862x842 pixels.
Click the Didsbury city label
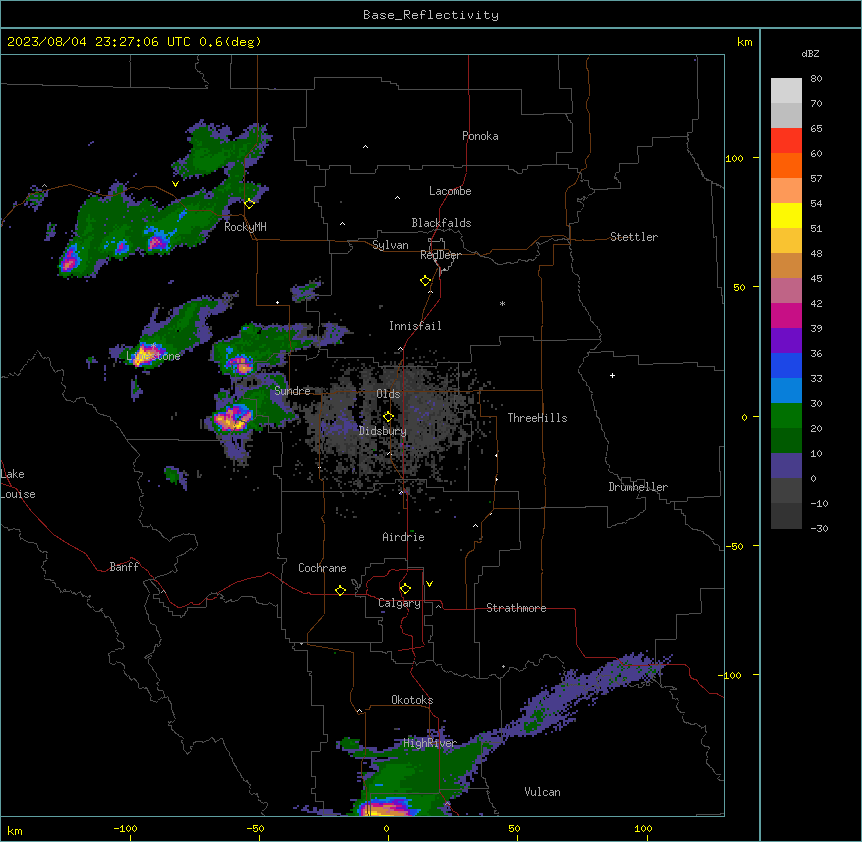[x=383, y=431]
